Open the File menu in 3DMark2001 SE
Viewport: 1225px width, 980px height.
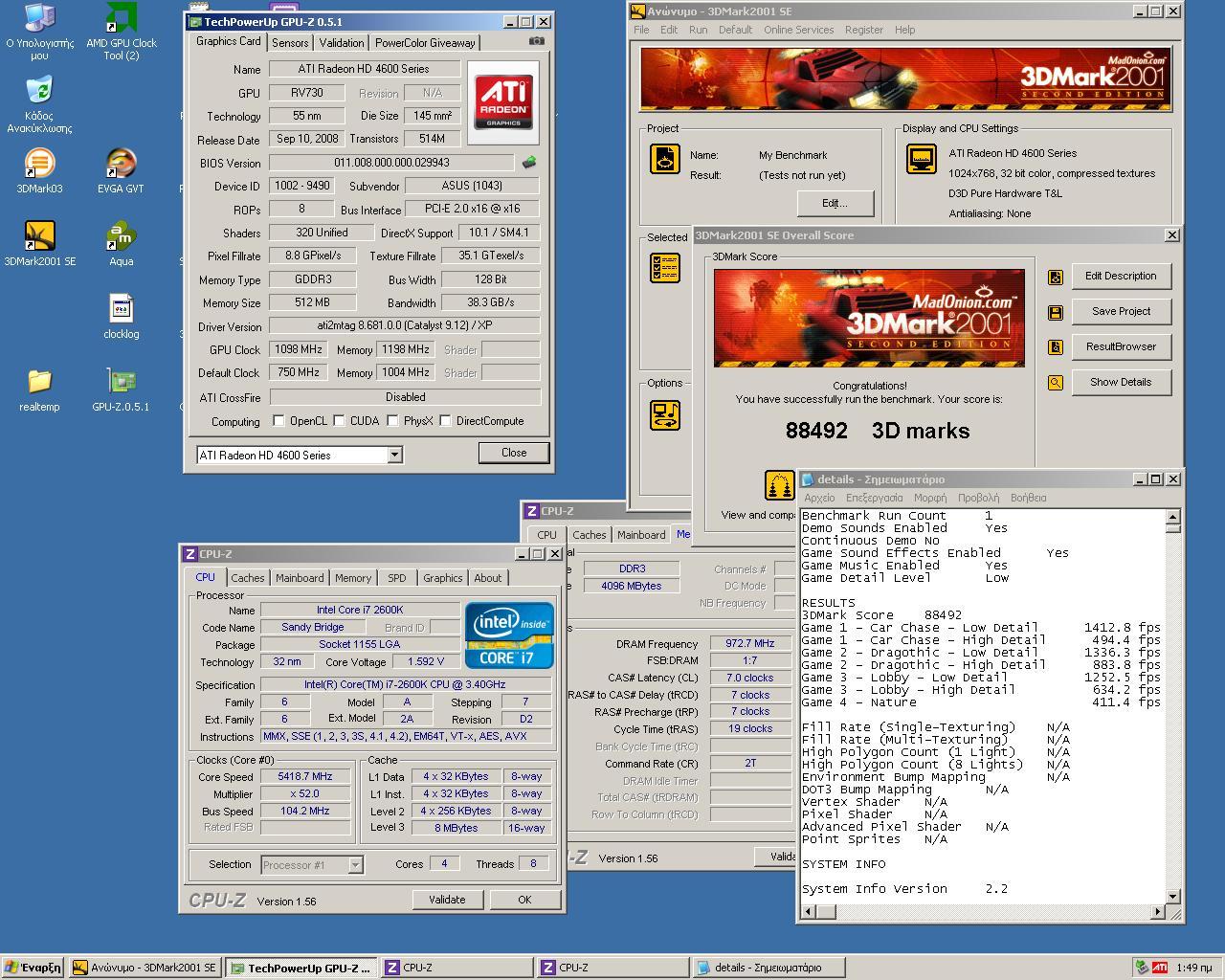tap(641, 30)
